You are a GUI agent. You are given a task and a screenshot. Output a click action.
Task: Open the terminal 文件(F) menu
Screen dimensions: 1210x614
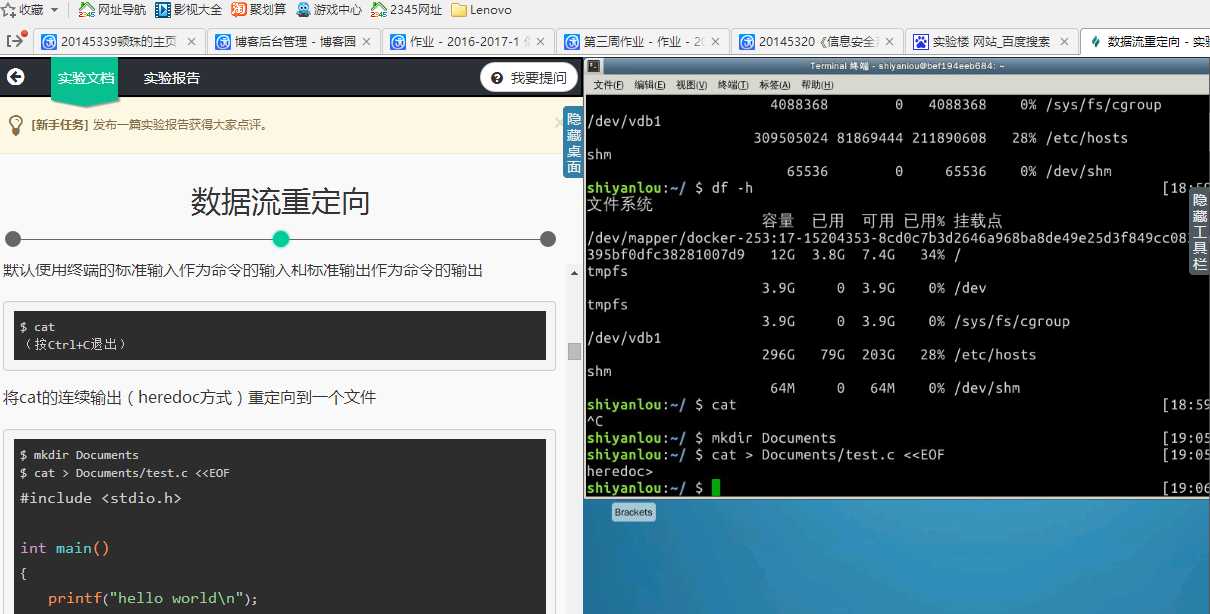pos(608,85)
